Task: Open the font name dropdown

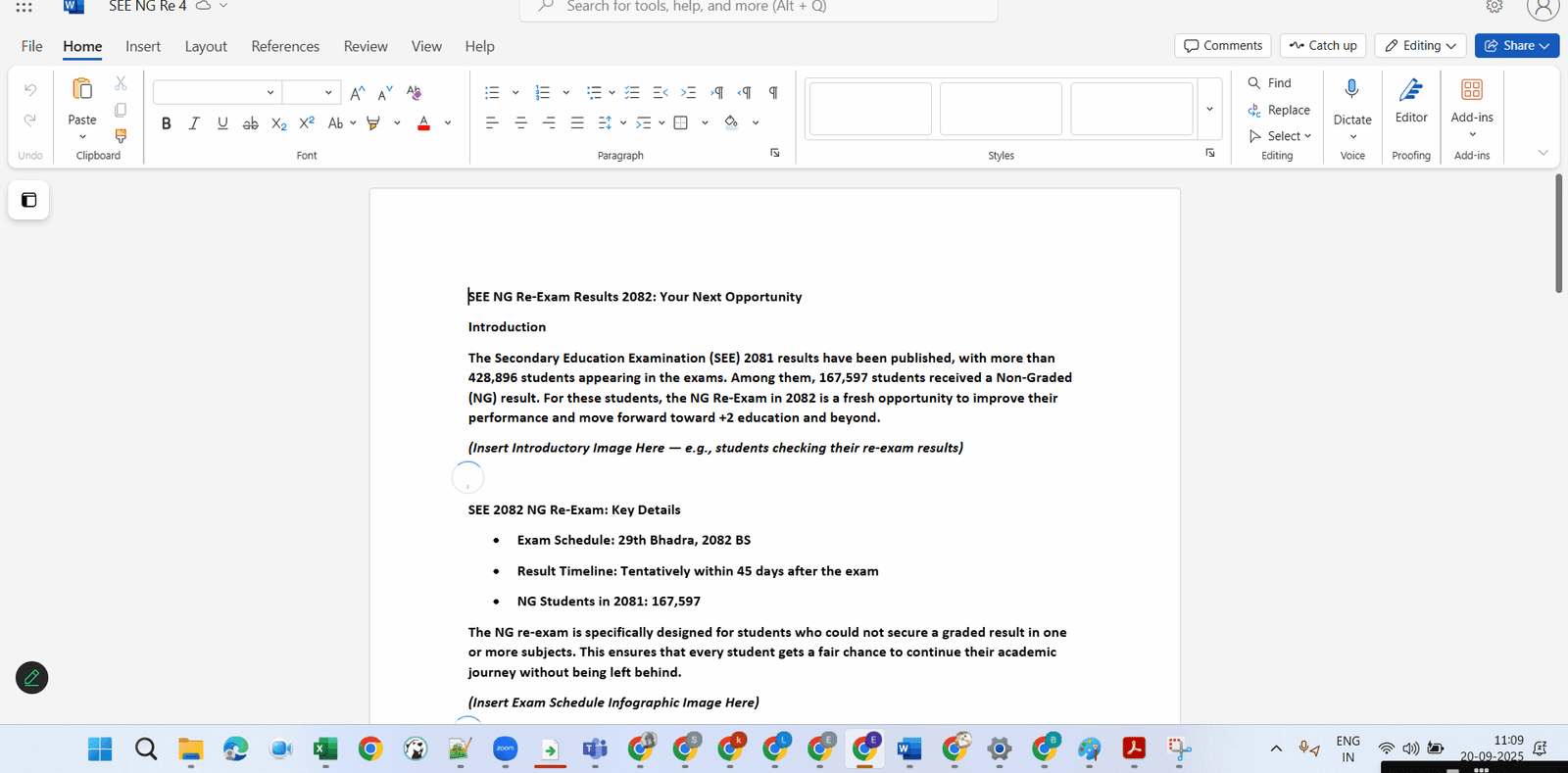Action: (x=270, y=92)
